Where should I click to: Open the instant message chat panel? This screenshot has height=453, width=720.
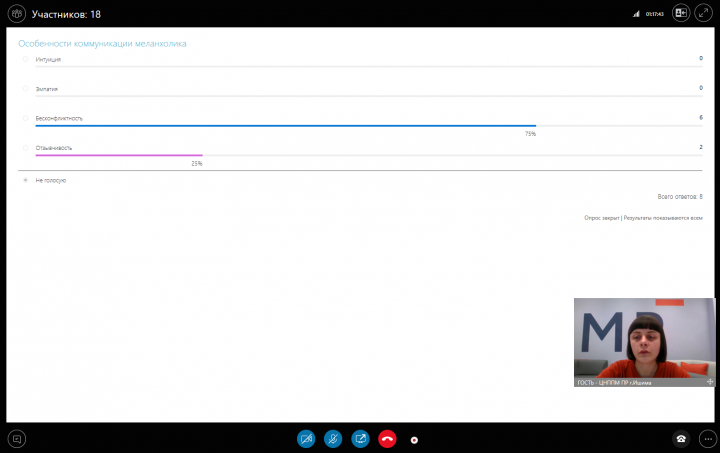(16, 438)
